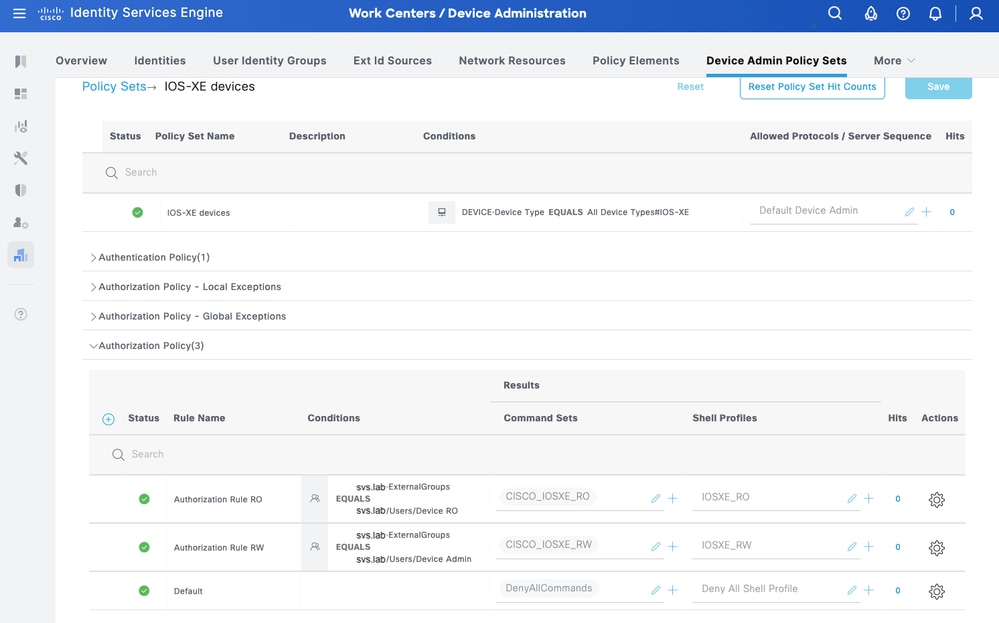
Task: Open the hamburger navigation menu
Action: click(x=19, y=14)
